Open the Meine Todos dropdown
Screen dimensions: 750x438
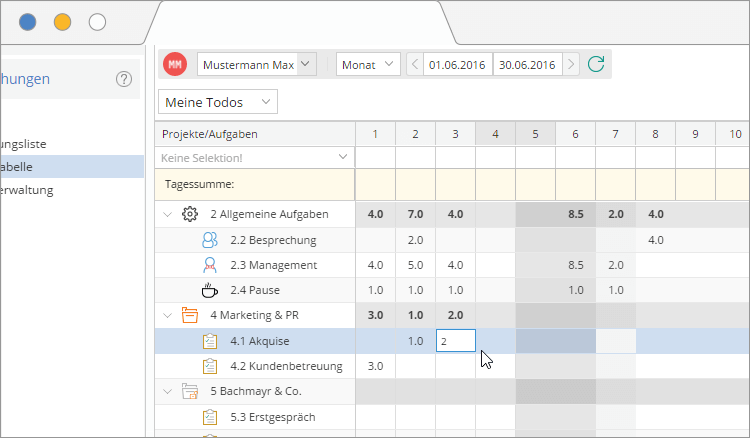(x=218, y=101)
